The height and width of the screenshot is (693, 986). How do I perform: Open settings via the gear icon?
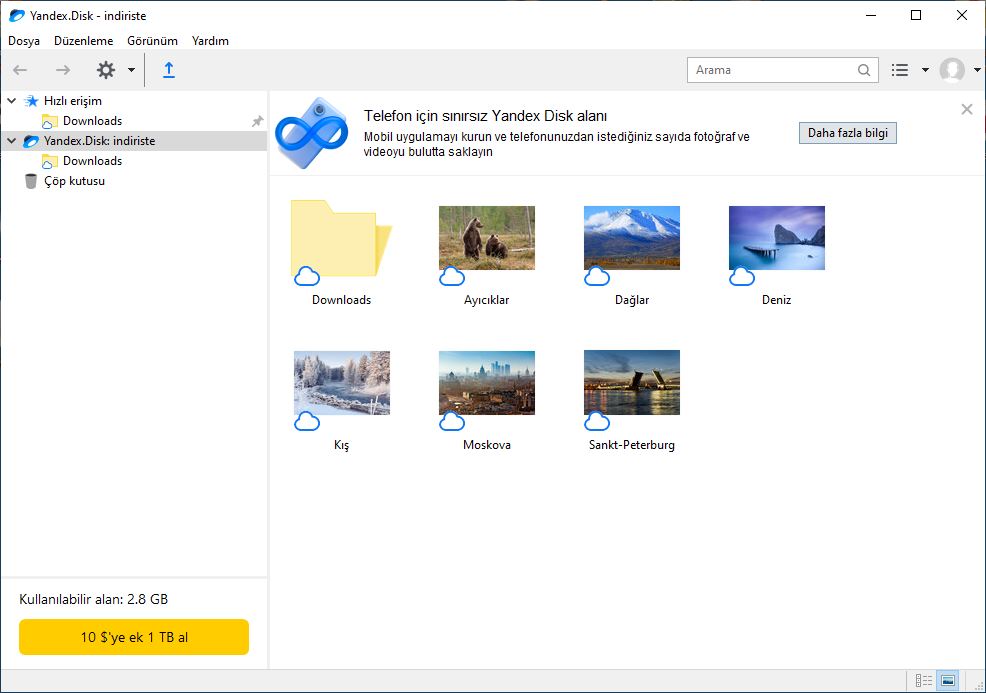click(106, 70)
